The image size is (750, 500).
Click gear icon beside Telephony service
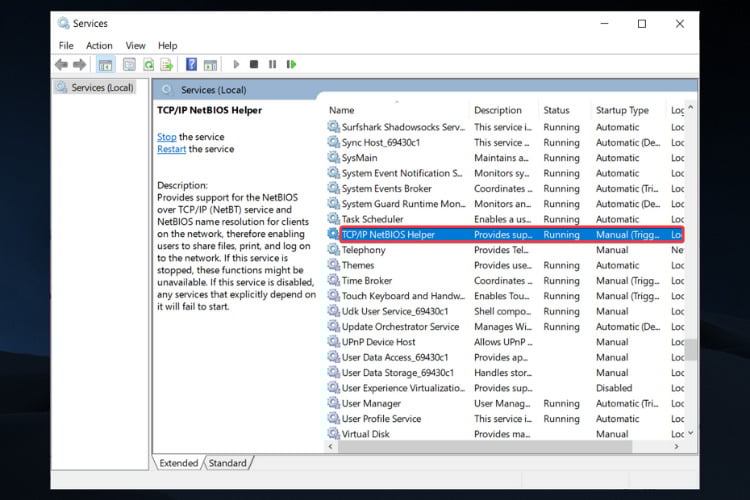pyautogui.click(x=333, y=249)
